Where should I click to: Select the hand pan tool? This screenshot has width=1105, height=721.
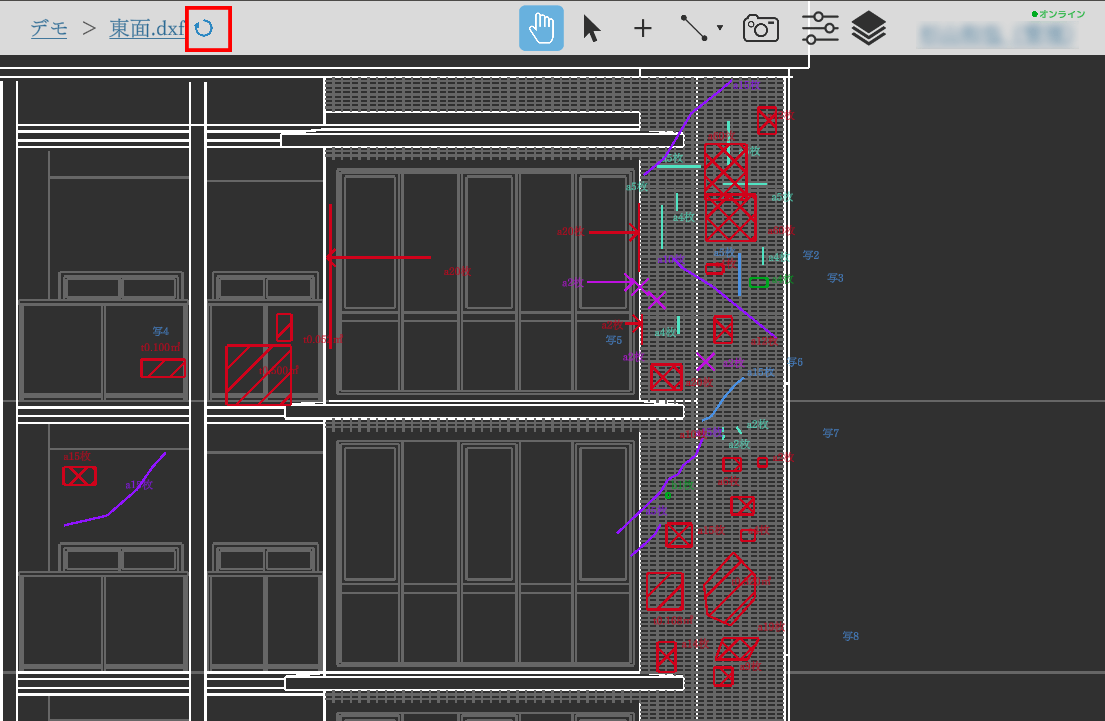(541, 28)
